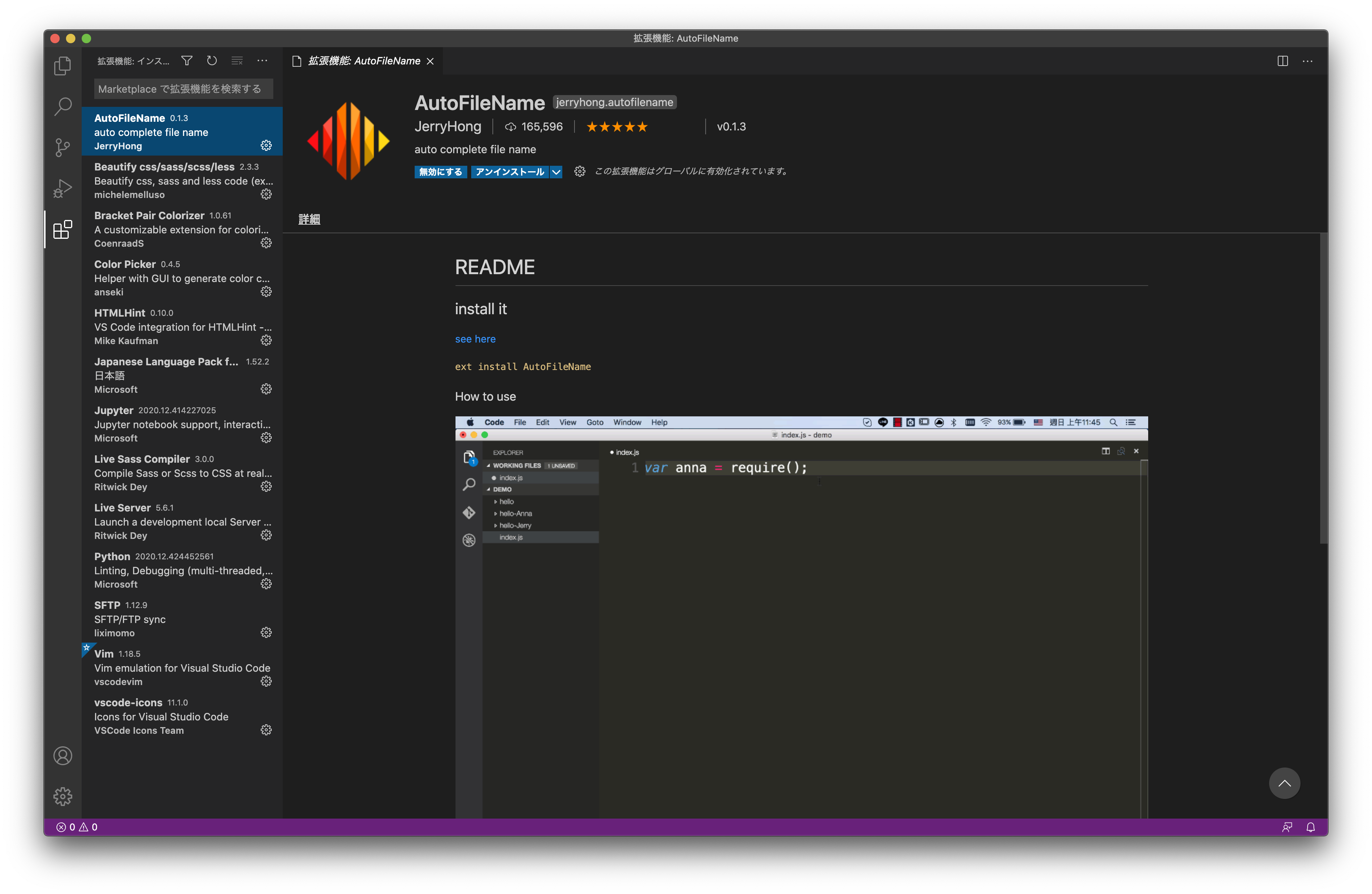Focus the Marketplace search field
Screen dimensions: 1372x894
pyautogui.click(x=183, y=89)
